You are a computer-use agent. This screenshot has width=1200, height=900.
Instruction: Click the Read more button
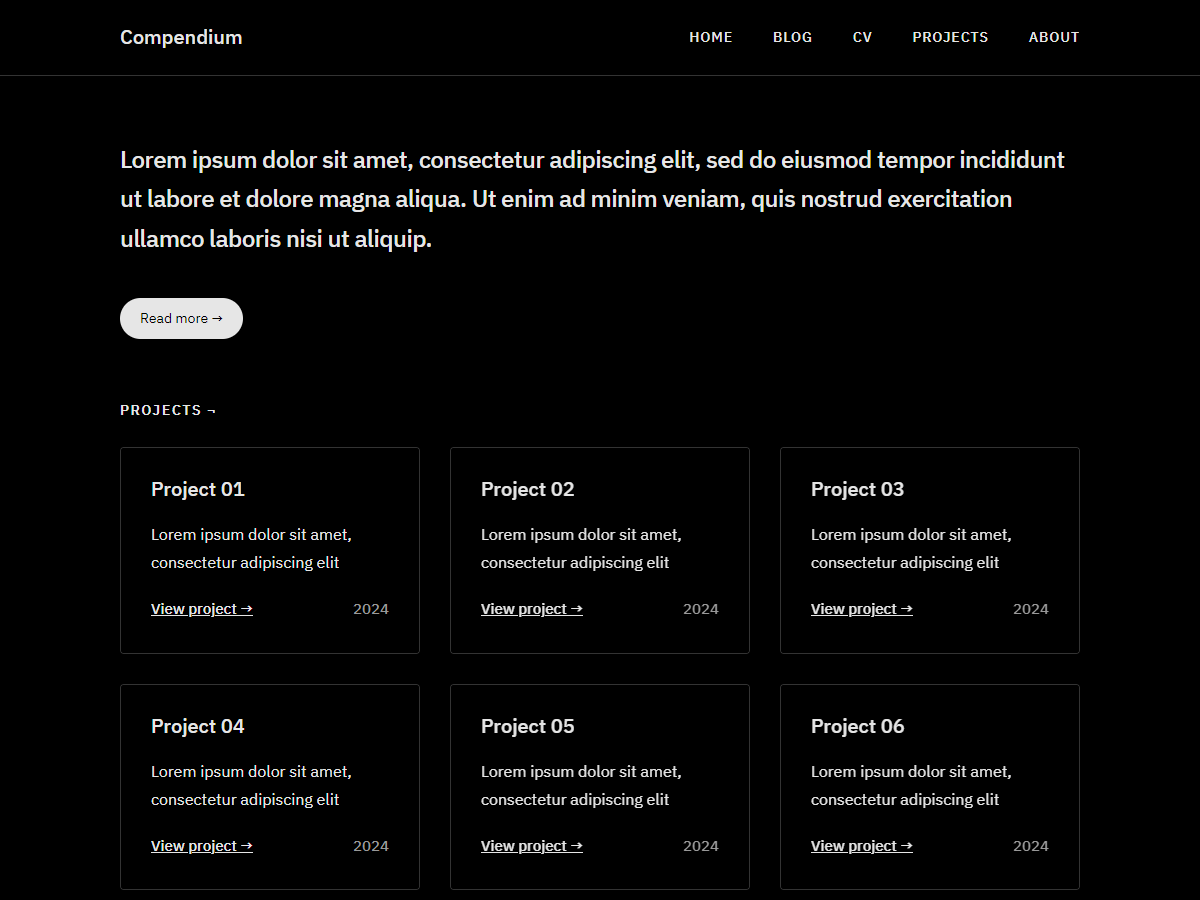tap(181, 318)
